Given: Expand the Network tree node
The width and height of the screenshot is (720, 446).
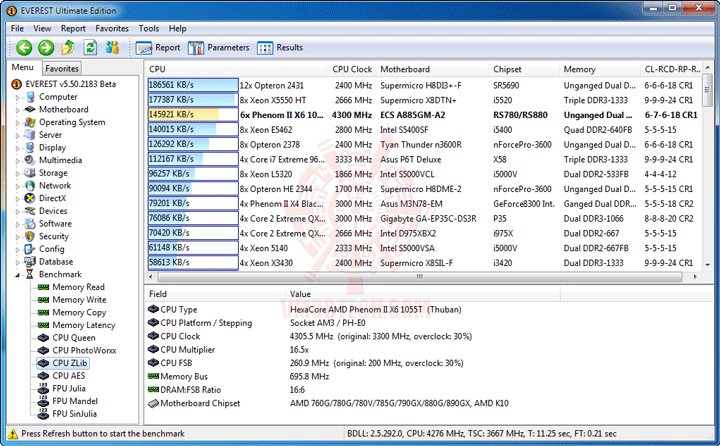Looking at the screenshot, I should pos(17,186).
